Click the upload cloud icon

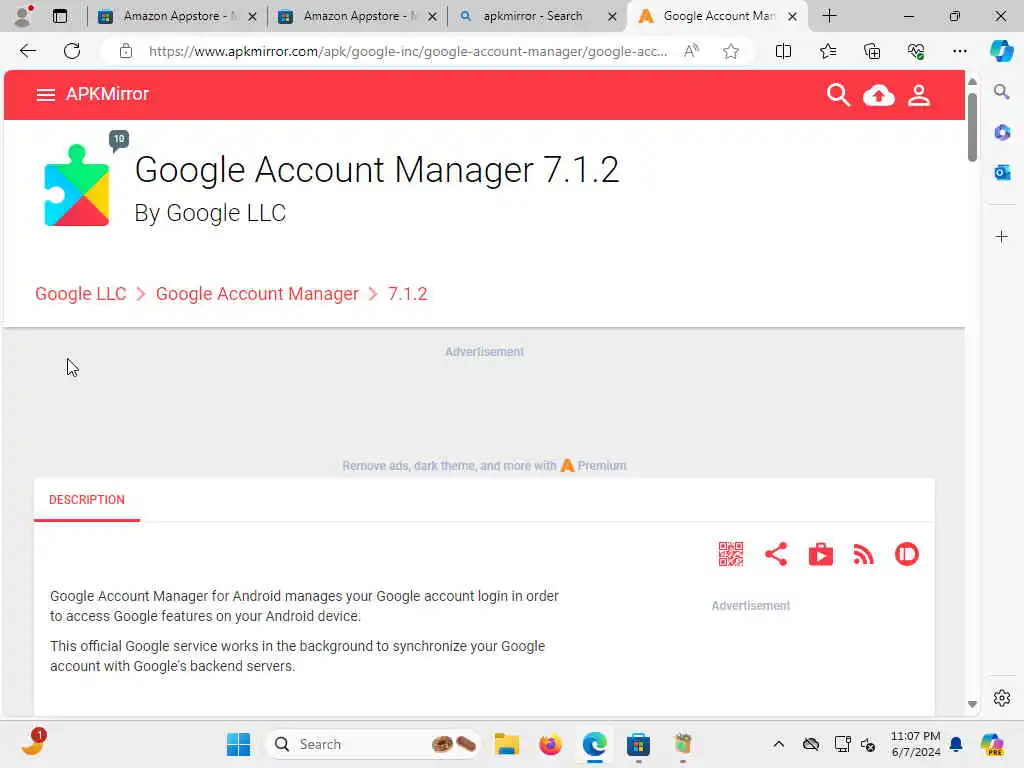879,95
